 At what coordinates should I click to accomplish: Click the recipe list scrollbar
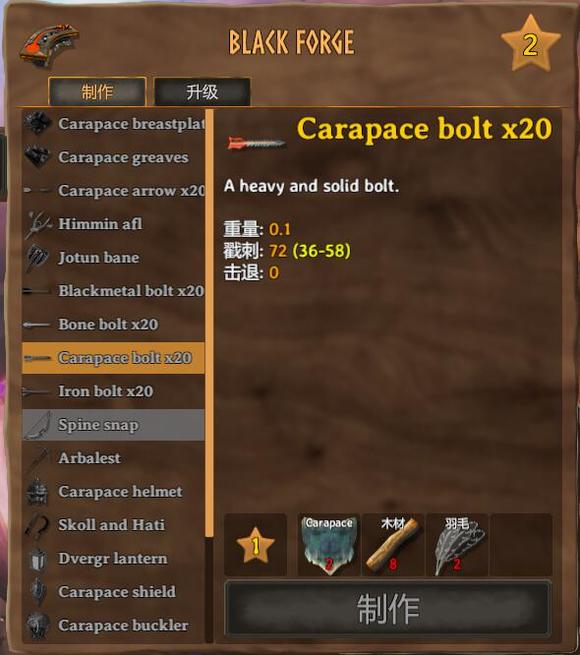click(209, 323)
